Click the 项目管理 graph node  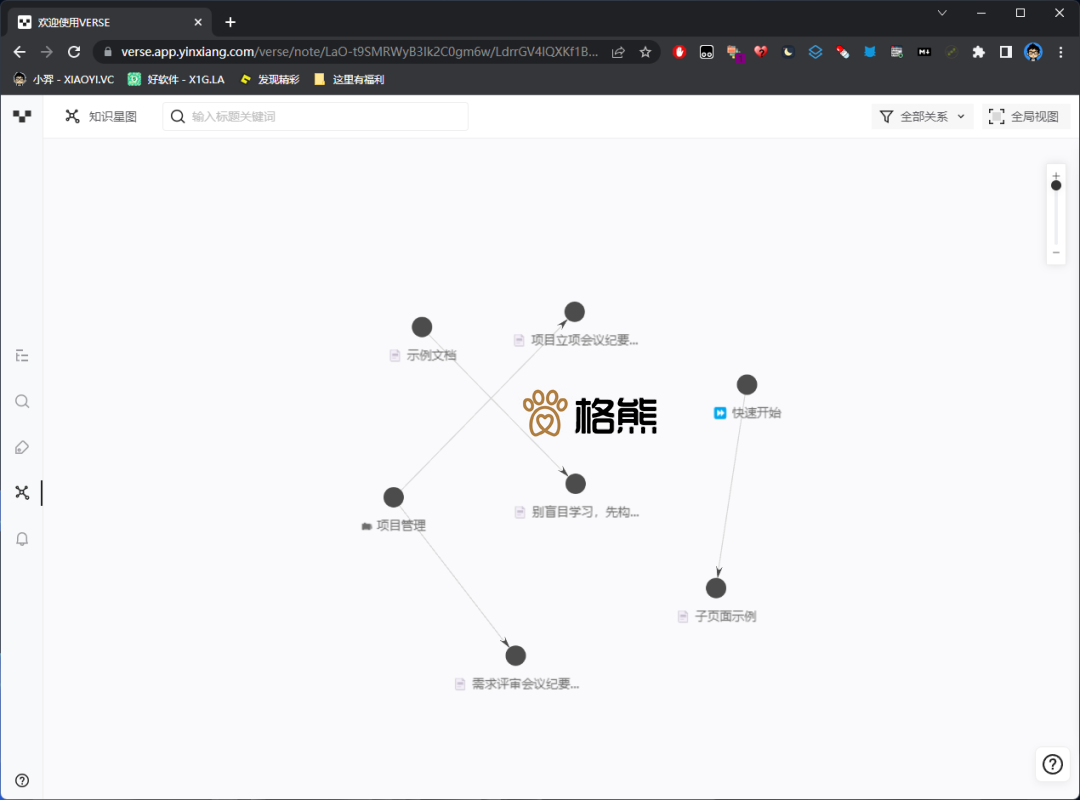click(393, 497)
